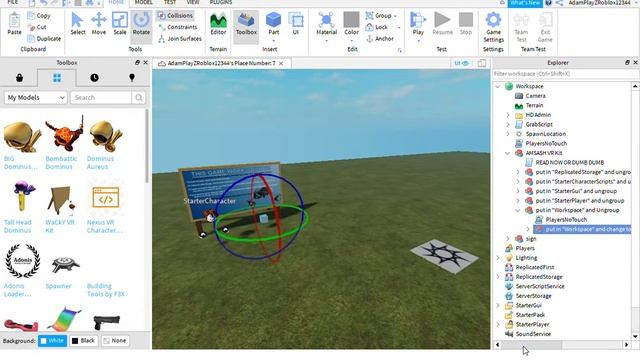This screenshot has height=360, width=640.
Task: Open Toolbox Creations lightbulb tab
Action: pos(132,78)
